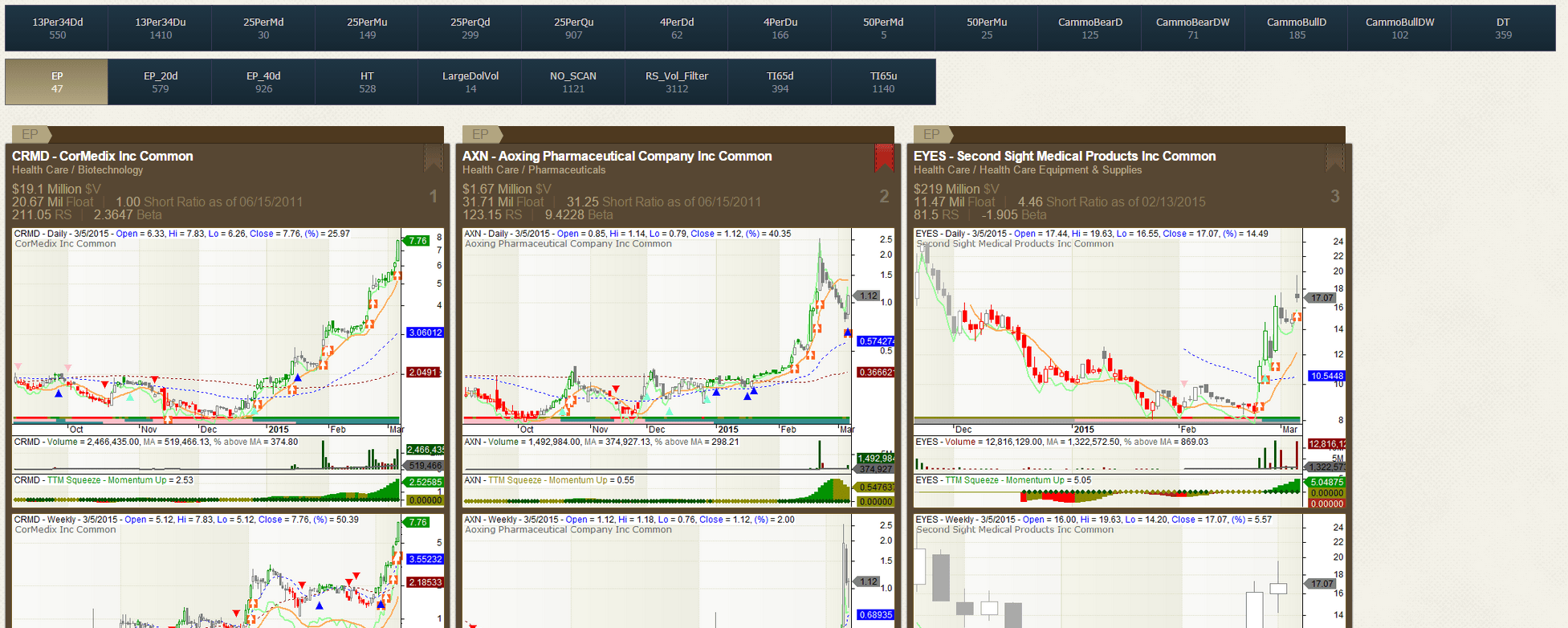This screenshot has height=628, width=1568.
Task: Click the CRMD volume panel
Action: click(x=228, y=454)
